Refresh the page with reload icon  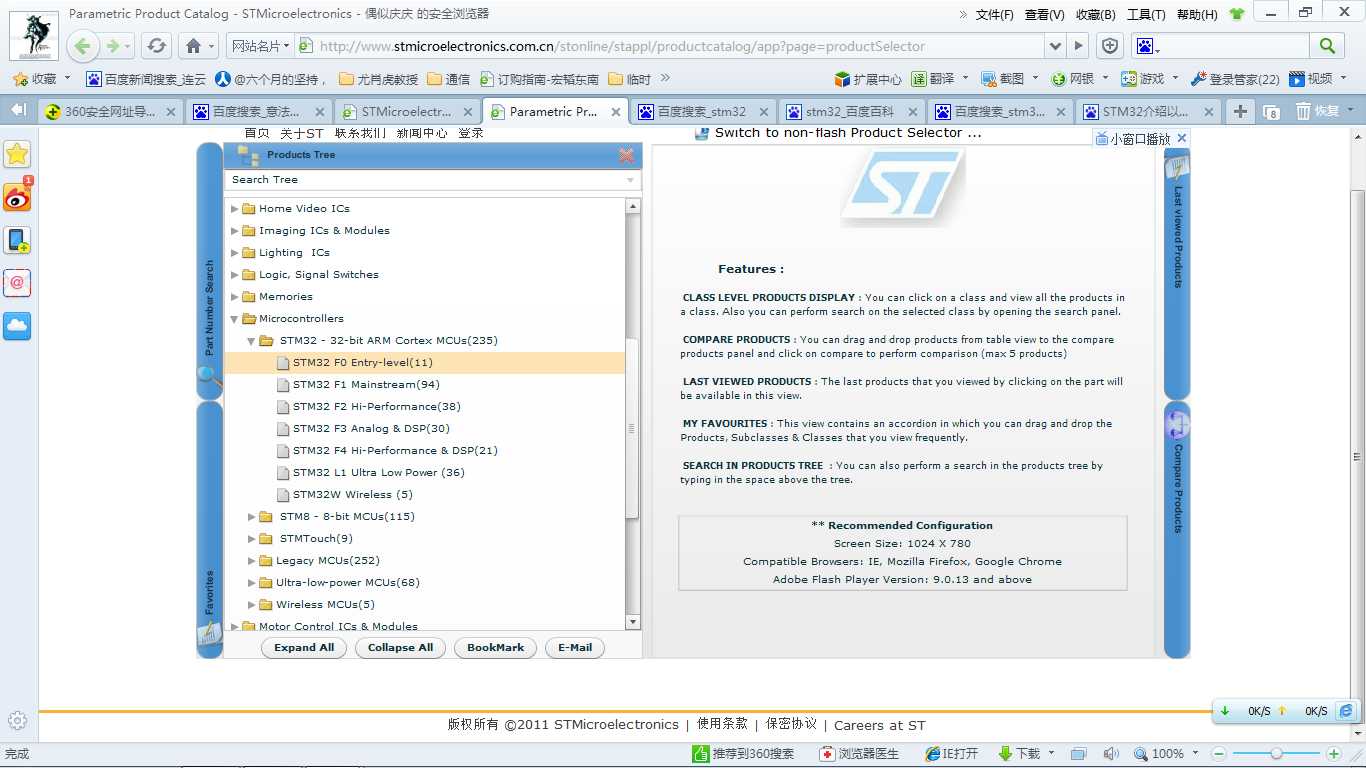156,46
